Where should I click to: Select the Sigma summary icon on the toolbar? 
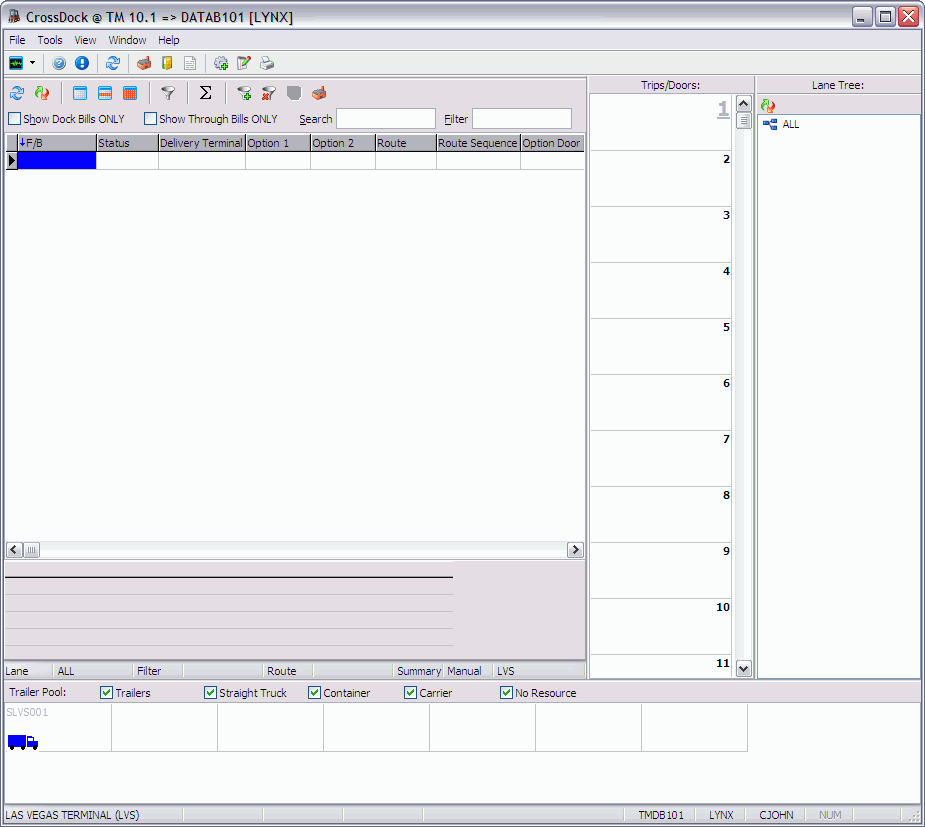(x=206, y=93)
